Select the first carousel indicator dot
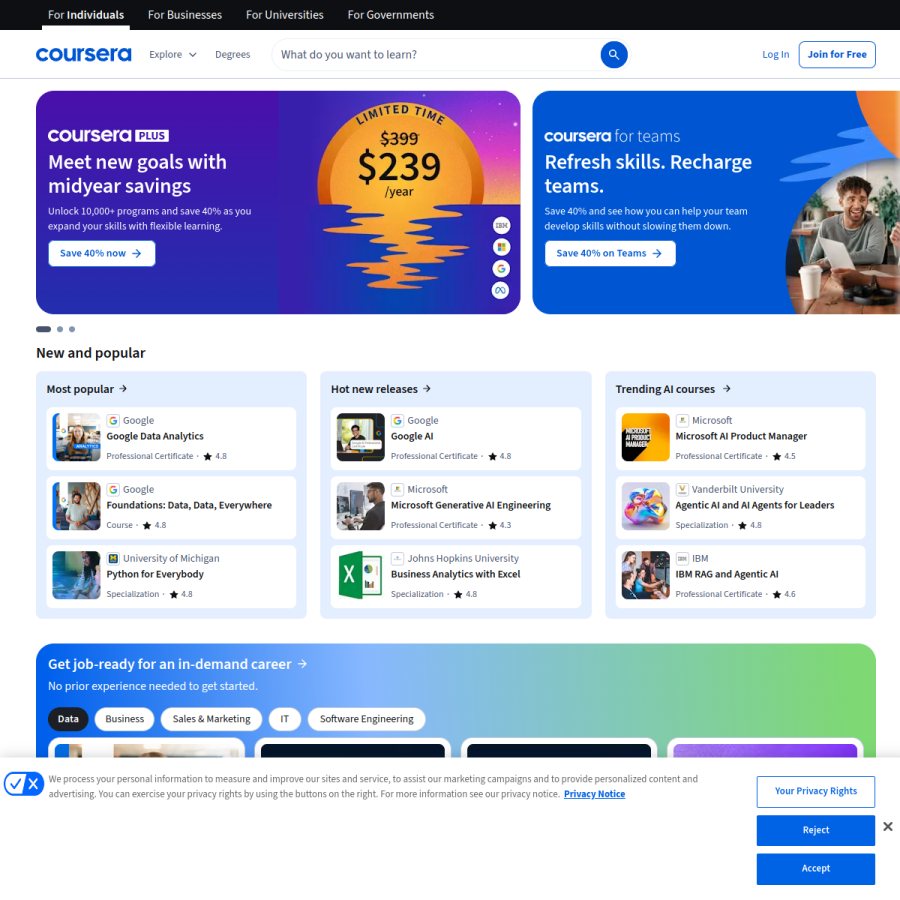The width and height of the screenshot is (900, 900). [44, 329]
